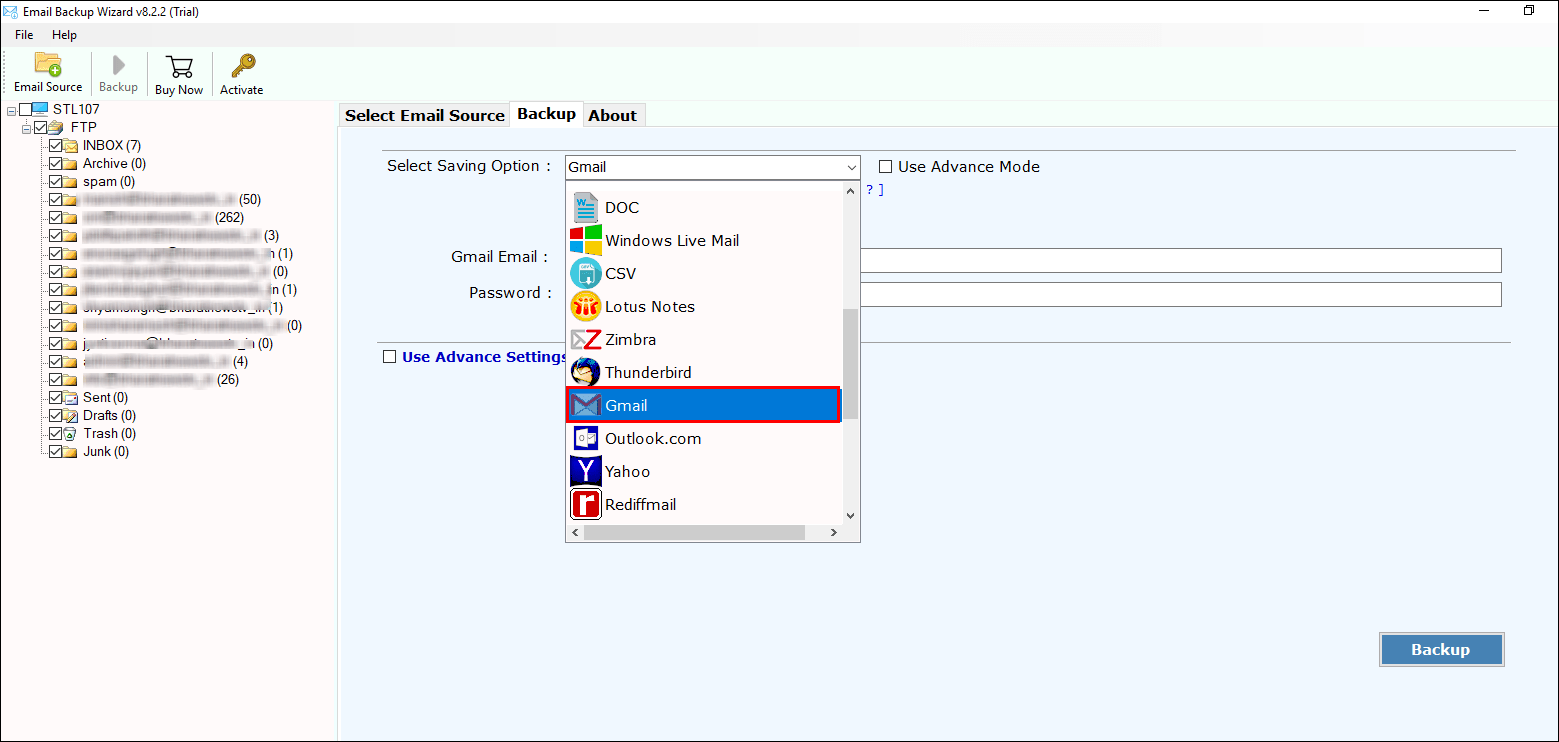
Task: Enable the Use Advance Settings checkbox
Action: point(390,357)
